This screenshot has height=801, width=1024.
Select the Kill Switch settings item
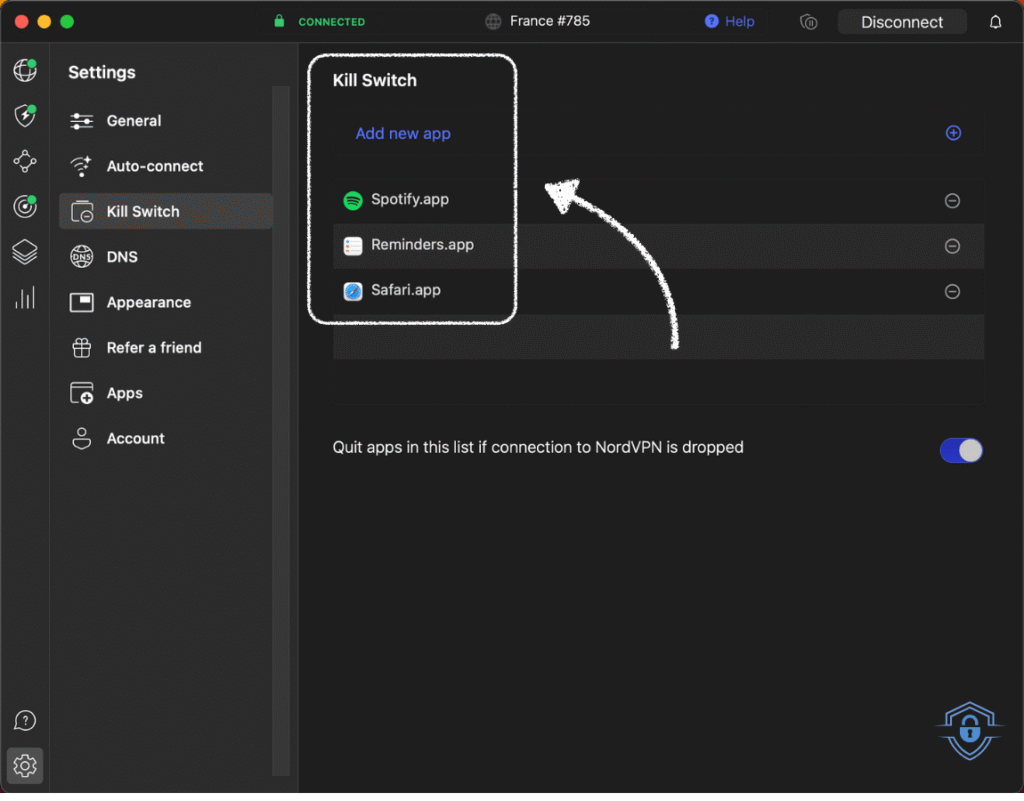coord(166,212)
